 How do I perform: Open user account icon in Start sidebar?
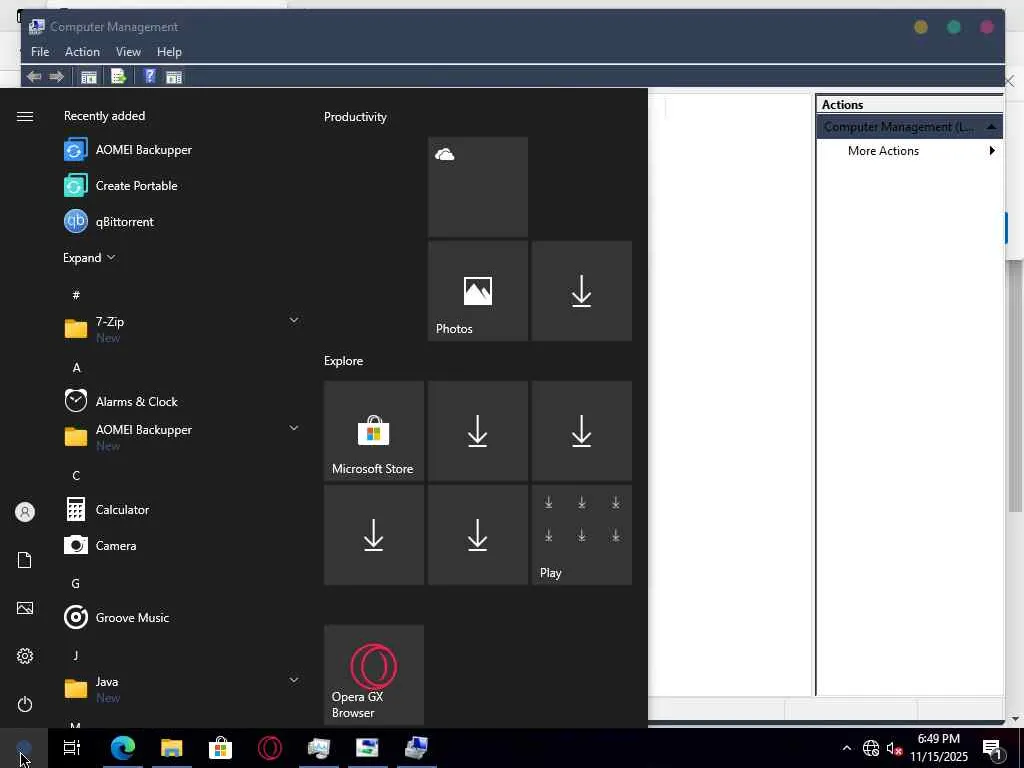tap(25, 512)
